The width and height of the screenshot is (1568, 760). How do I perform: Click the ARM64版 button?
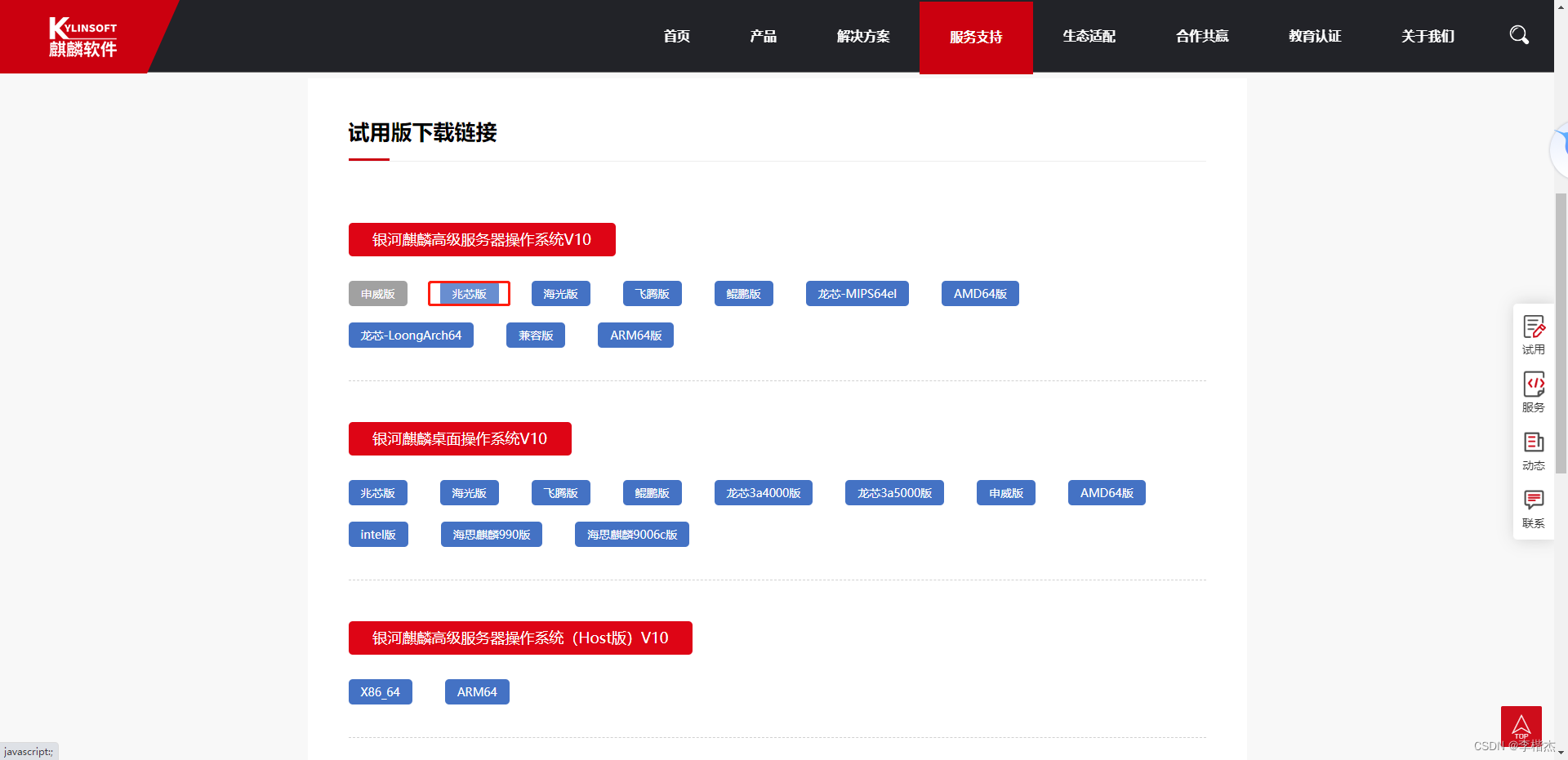click(x=635, y=336)
